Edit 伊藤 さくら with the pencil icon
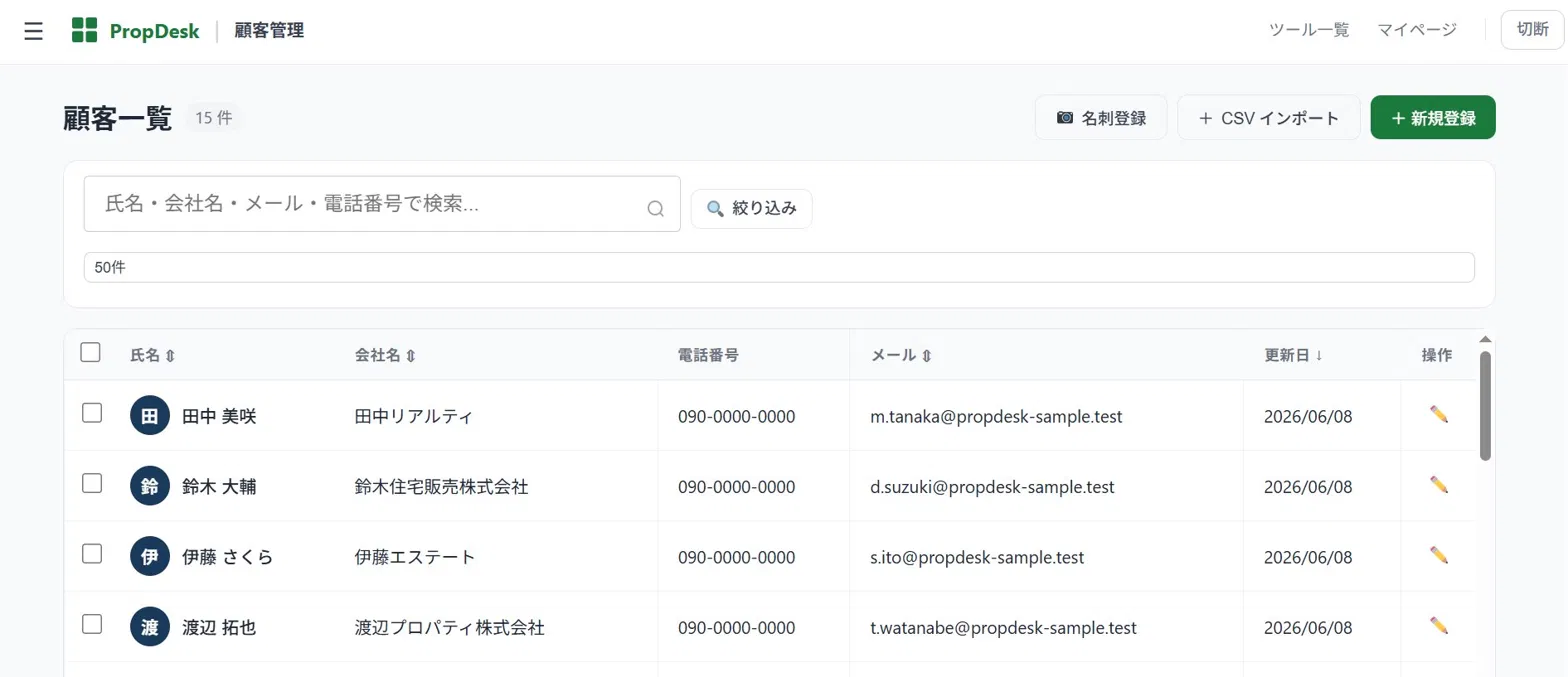This screenshot has width=1568, height=677. click(1439, 555)
